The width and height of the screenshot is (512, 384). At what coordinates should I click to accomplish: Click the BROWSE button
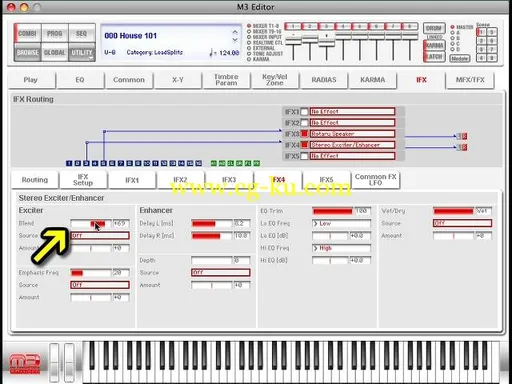(x=27, y=52)
